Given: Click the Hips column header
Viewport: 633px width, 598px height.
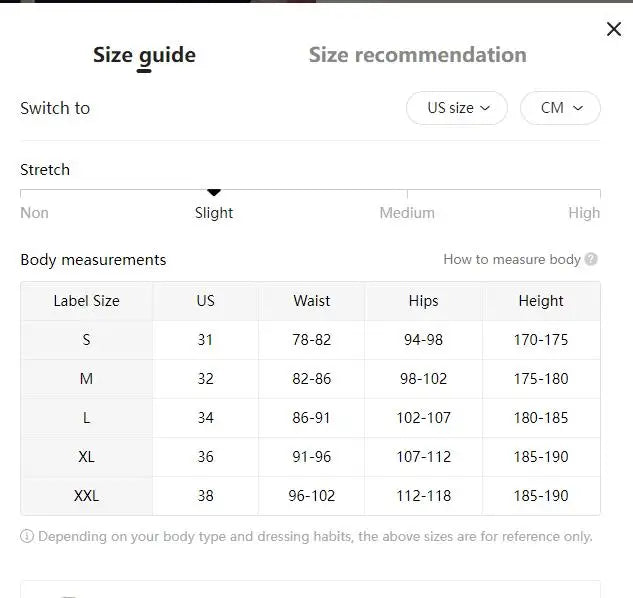Looking at the screenshot, I should coord(423,301).
